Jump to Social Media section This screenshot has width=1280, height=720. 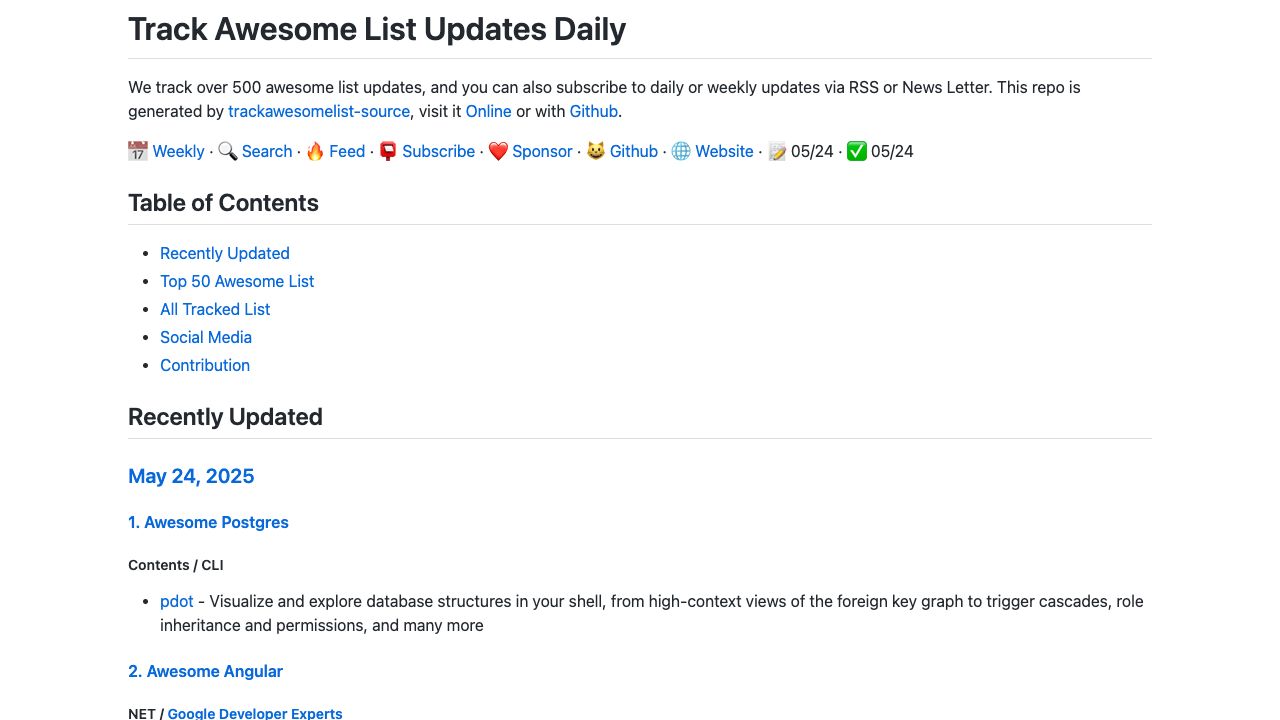tap(206, 337)
